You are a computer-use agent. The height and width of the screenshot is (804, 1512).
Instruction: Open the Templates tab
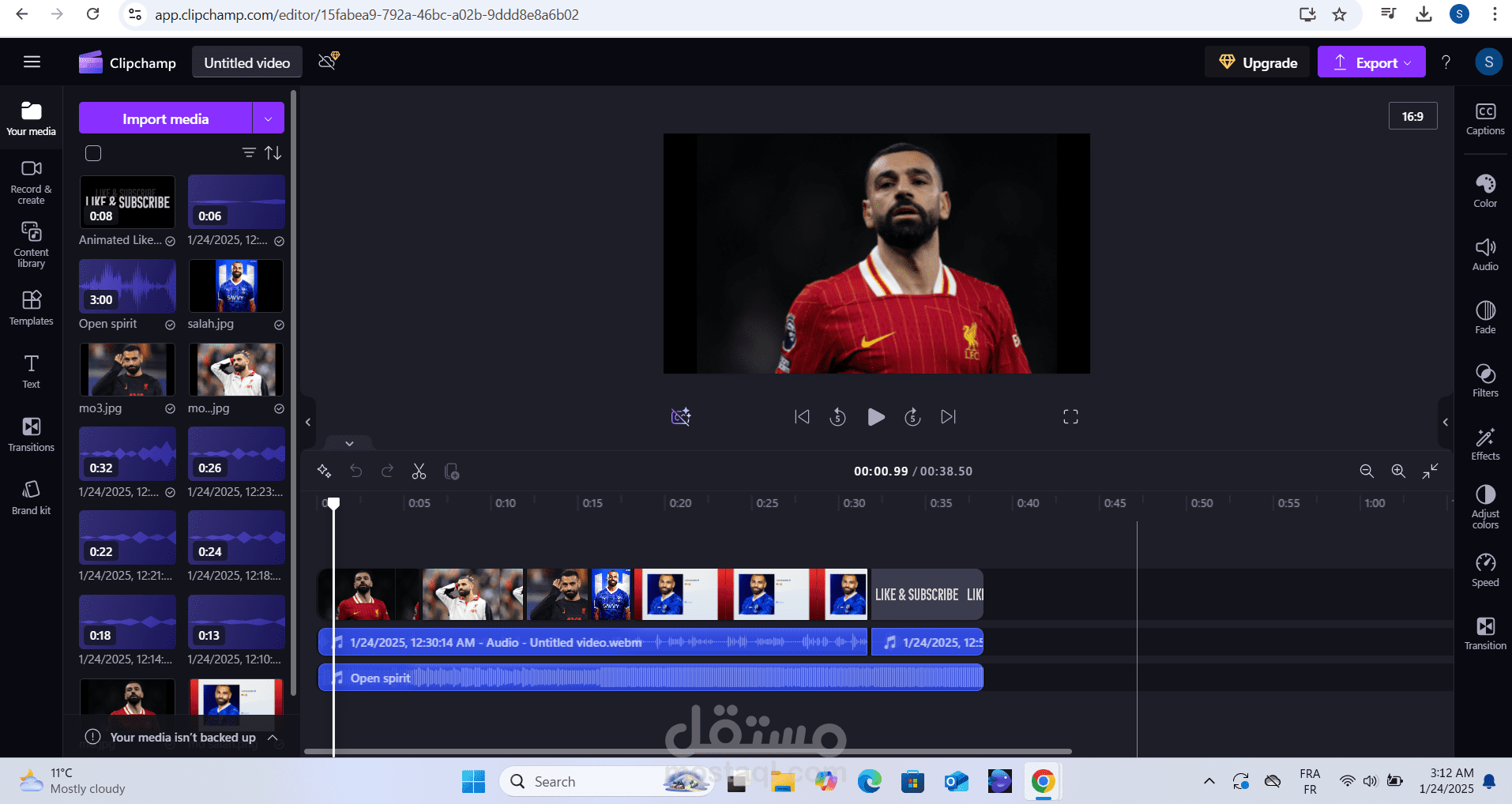click(31, 308)
